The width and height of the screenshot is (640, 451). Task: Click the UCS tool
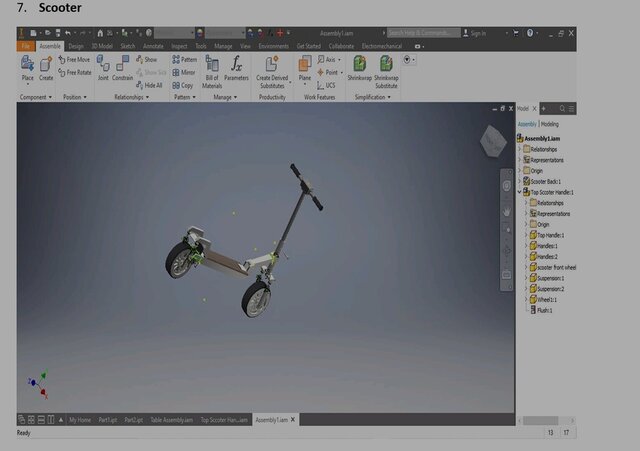coord(326,85)
